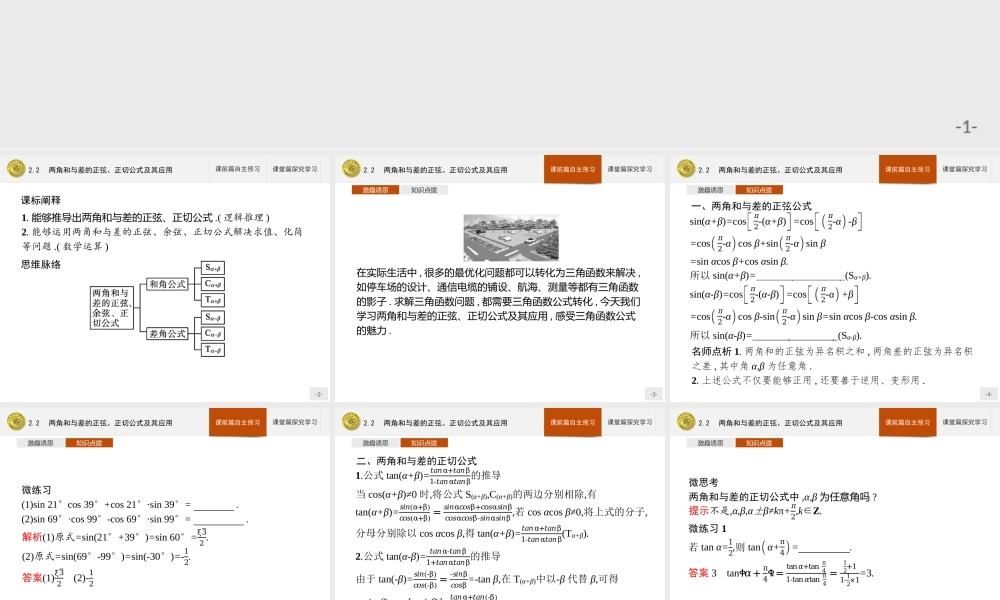
Task: Collapse the 两角和与差的正弦、余弦、正切公式 node
Action: pyautogui.click(x=111, y=308)
